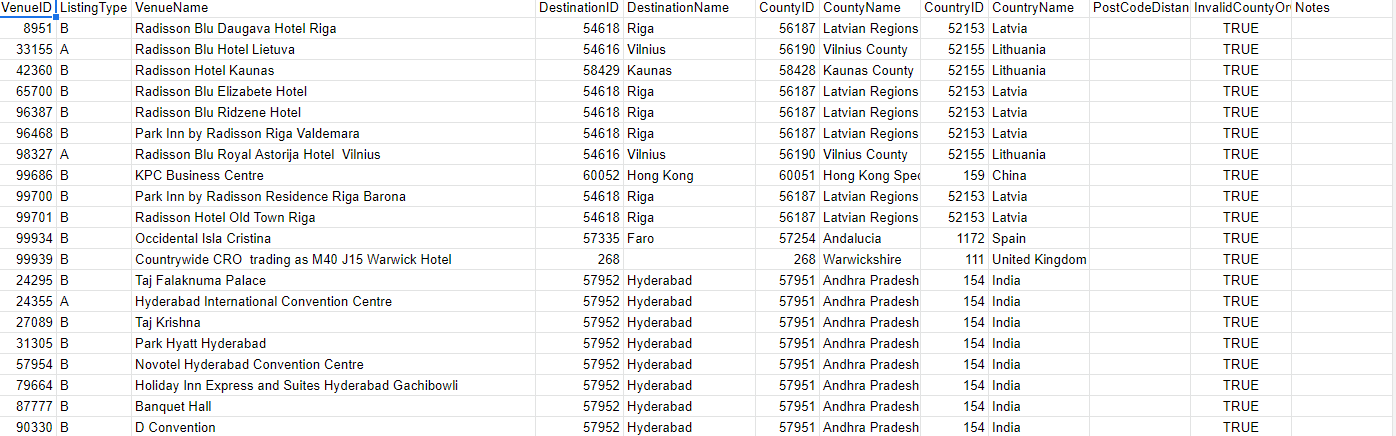Click Hyderabad International Convention Centre cell
This screenshot has width=1396, height=436.
coord(334,301)
